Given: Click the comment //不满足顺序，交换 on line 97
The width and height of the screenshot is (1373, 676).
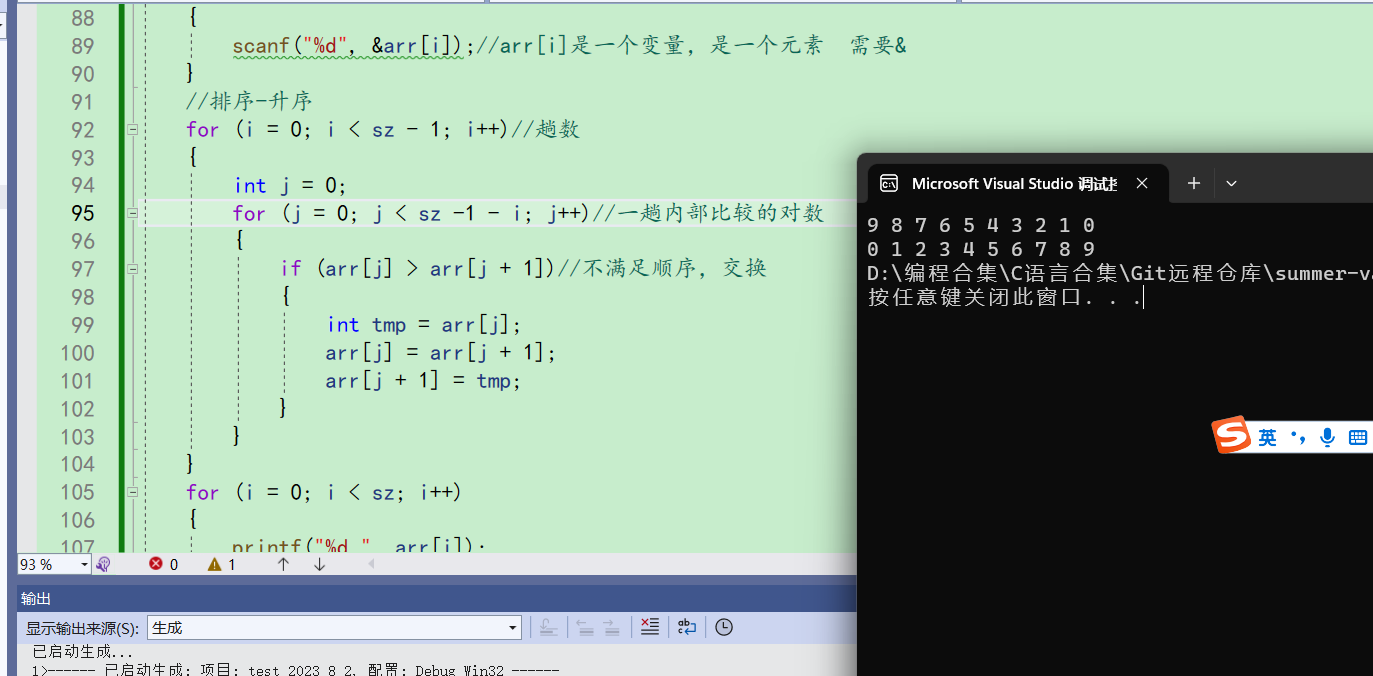Looking at the screenshot, I should click(662, 269).
